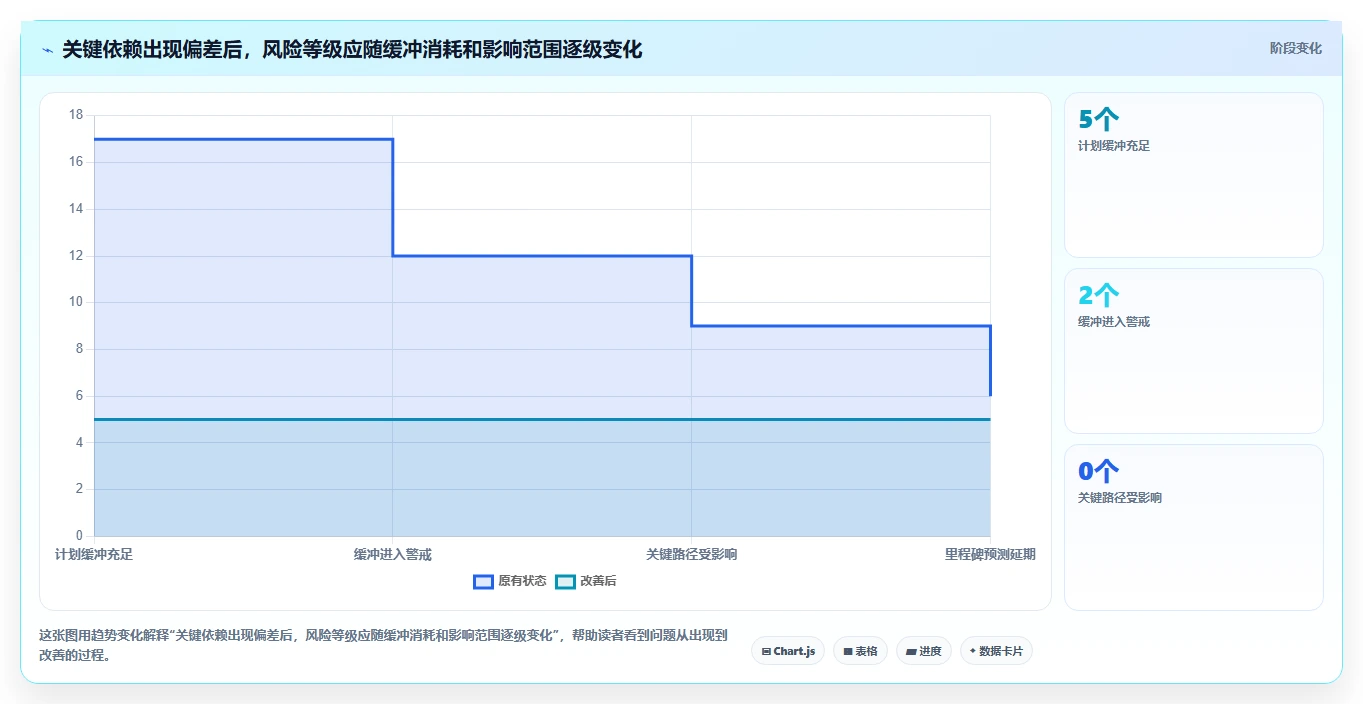This screenshot has width=1363, height=704.
Task: Click the x-axis label 计划缓冲充足
Action: pos(94,554)
